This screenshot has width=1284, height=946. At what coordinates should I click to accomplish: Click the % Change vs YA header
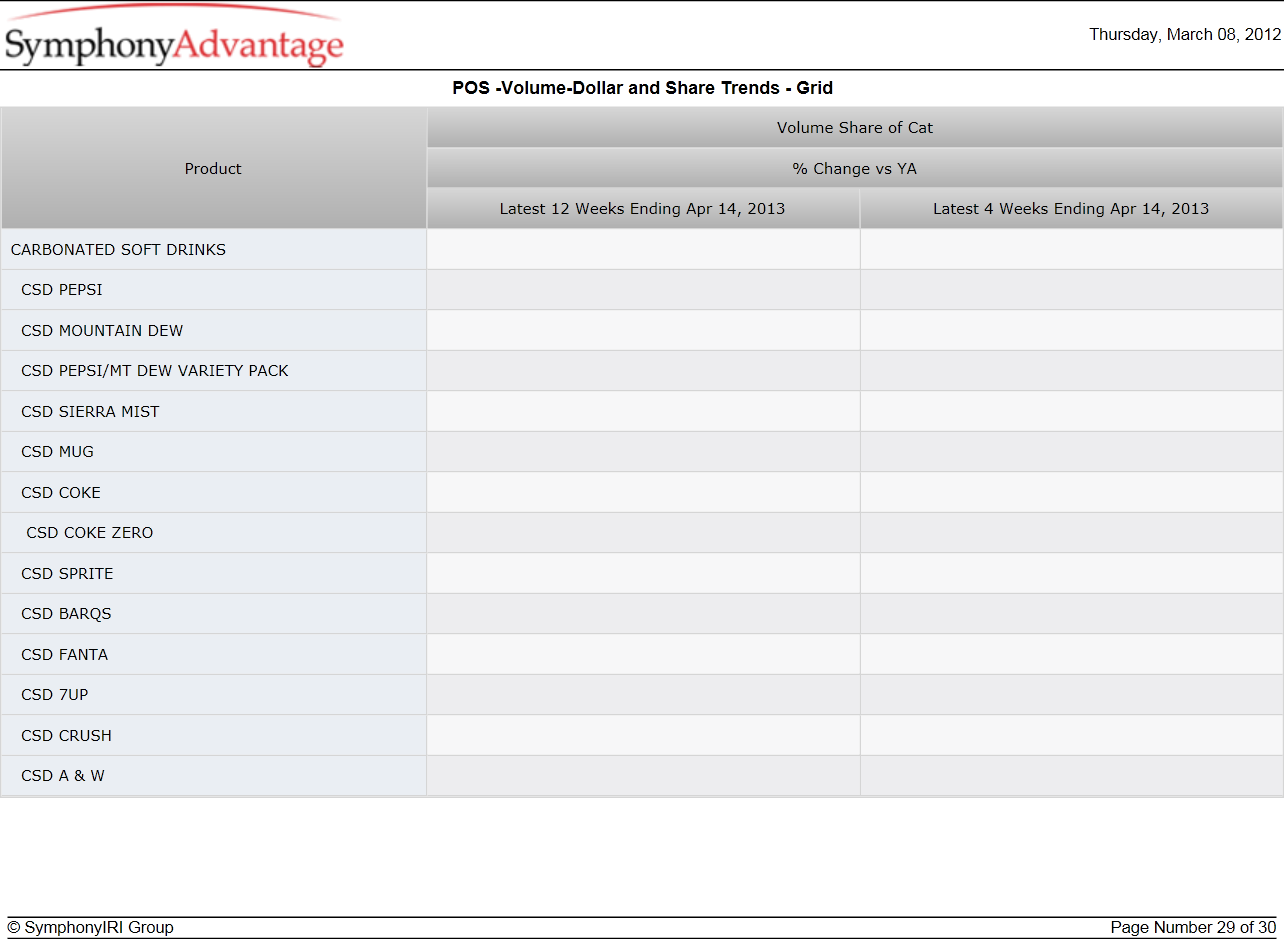[855, 168]
